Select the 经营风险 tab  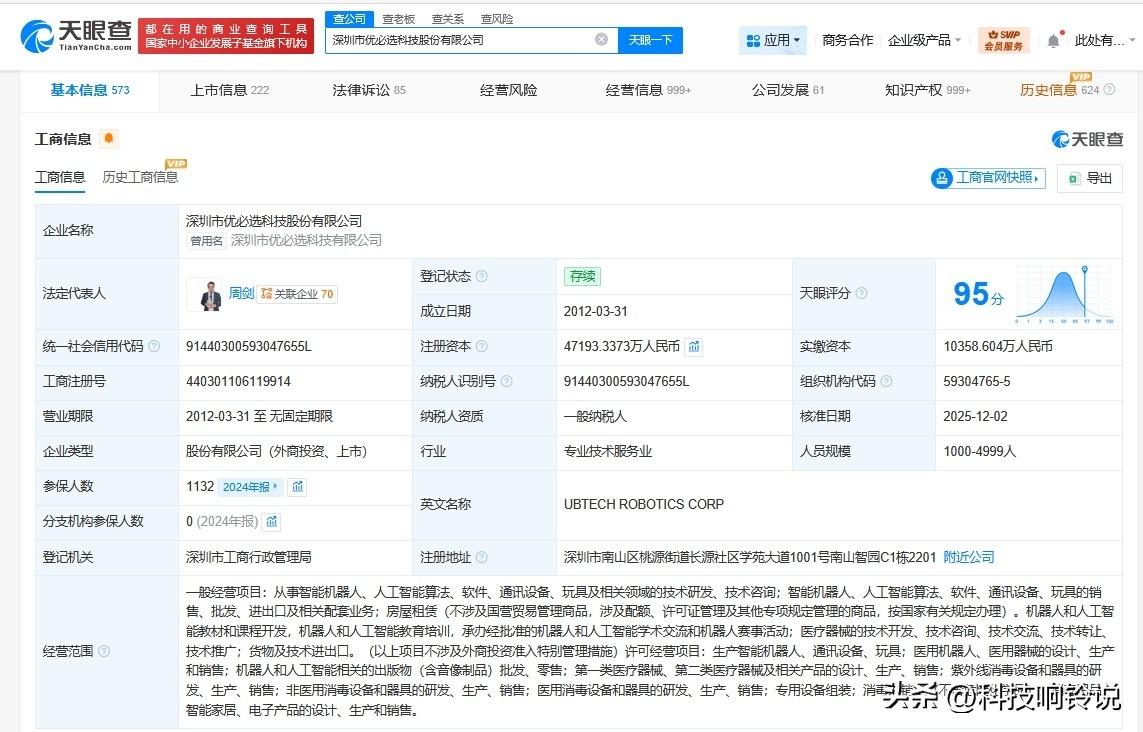point(508,90)
